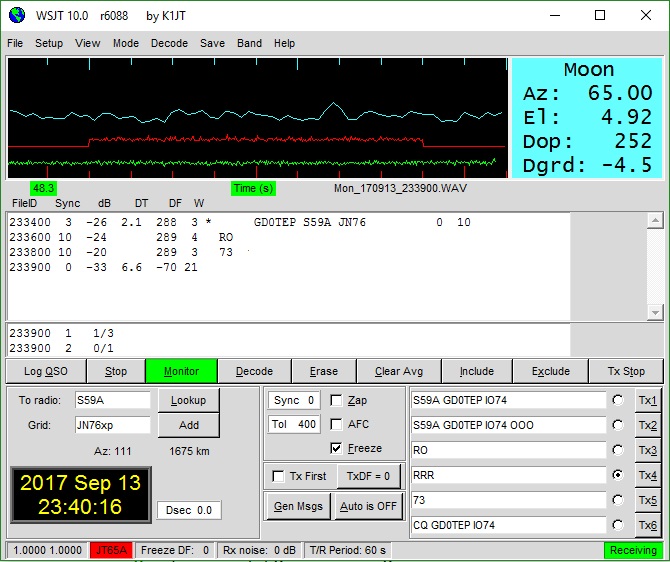Toggle the Auto is OFF button
The image size is (670, 562).
[x=367, y=506]
